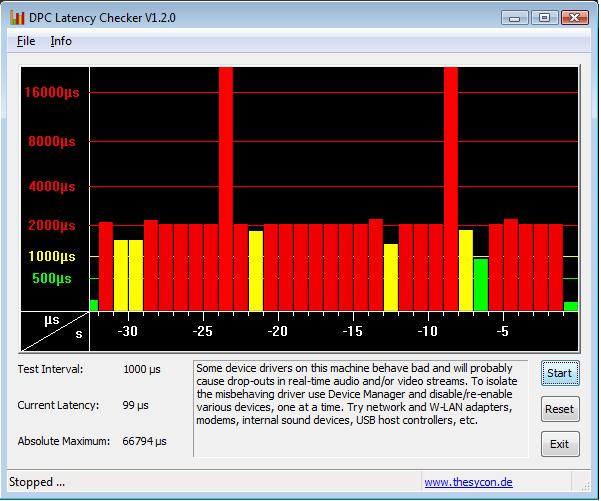This screenshot has height=501, width=601.
Task: Click the Reset button
Action: click(x=560, y=409)
